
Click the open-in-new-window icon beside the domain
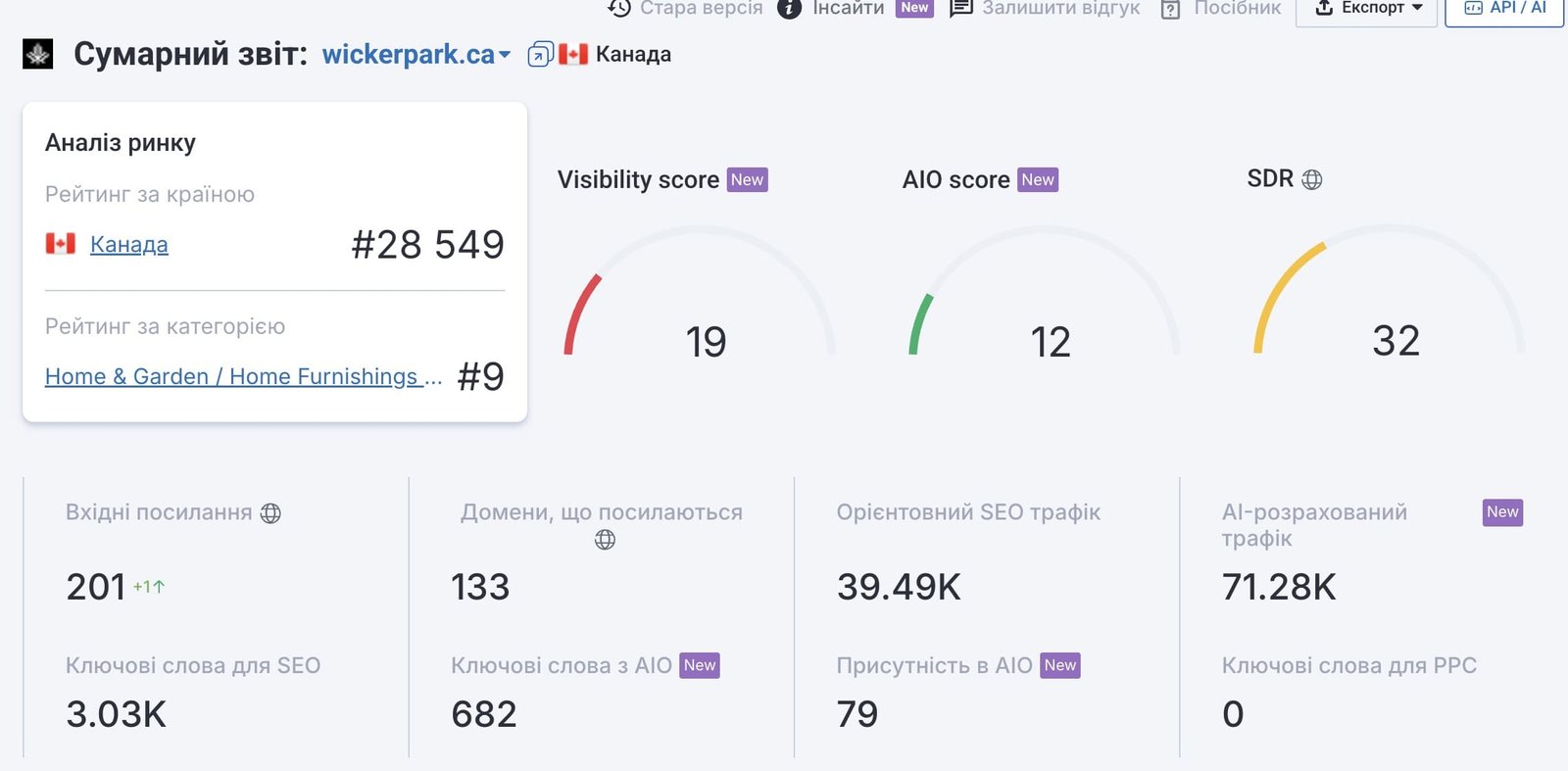tap(540, 54)
